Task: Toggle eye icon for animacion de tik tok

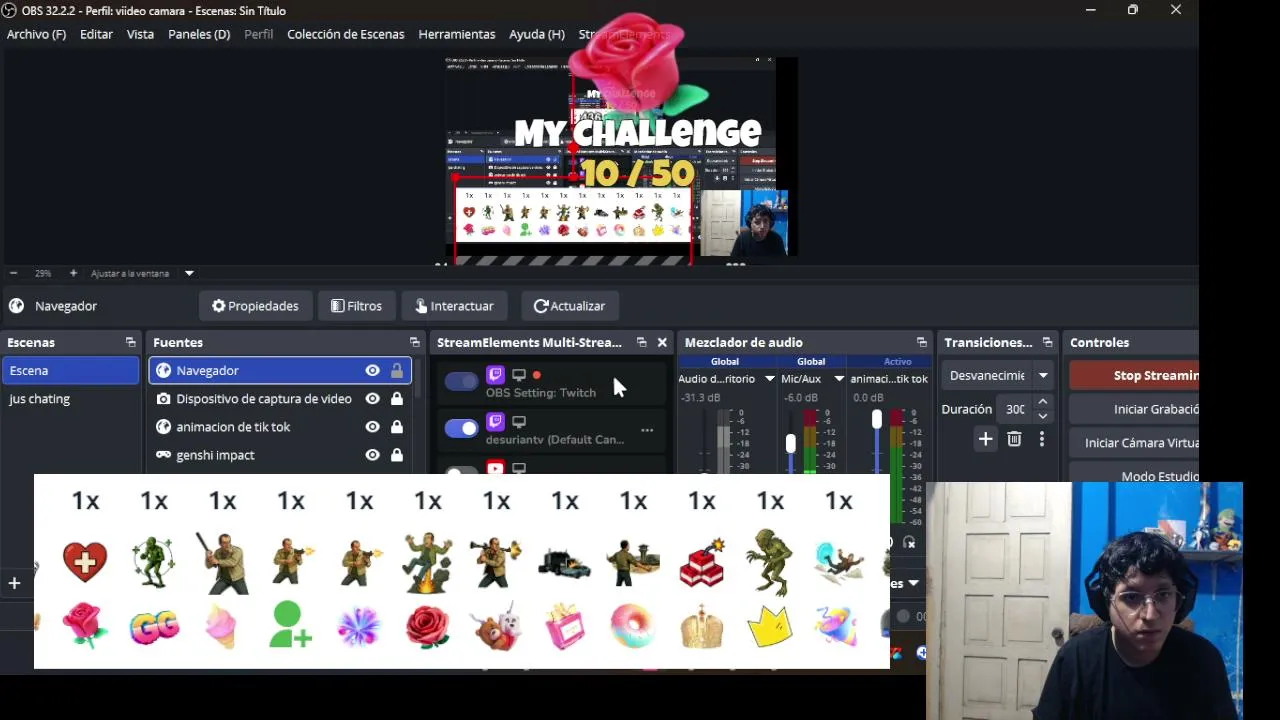Action: pos(372,427)
